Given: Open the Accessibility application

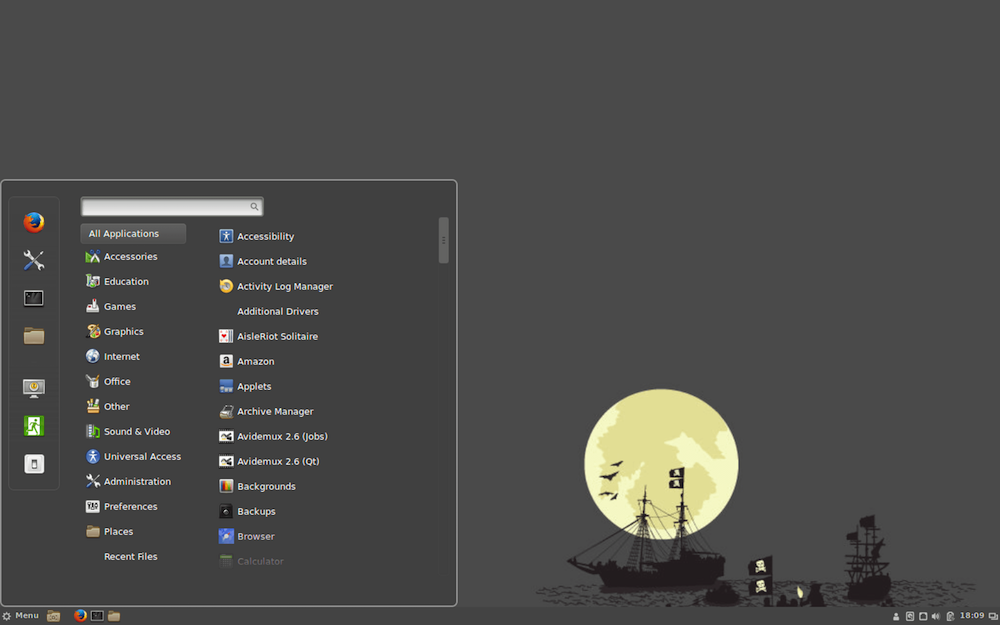Looking at the screenshot, I should coord(256,236).
